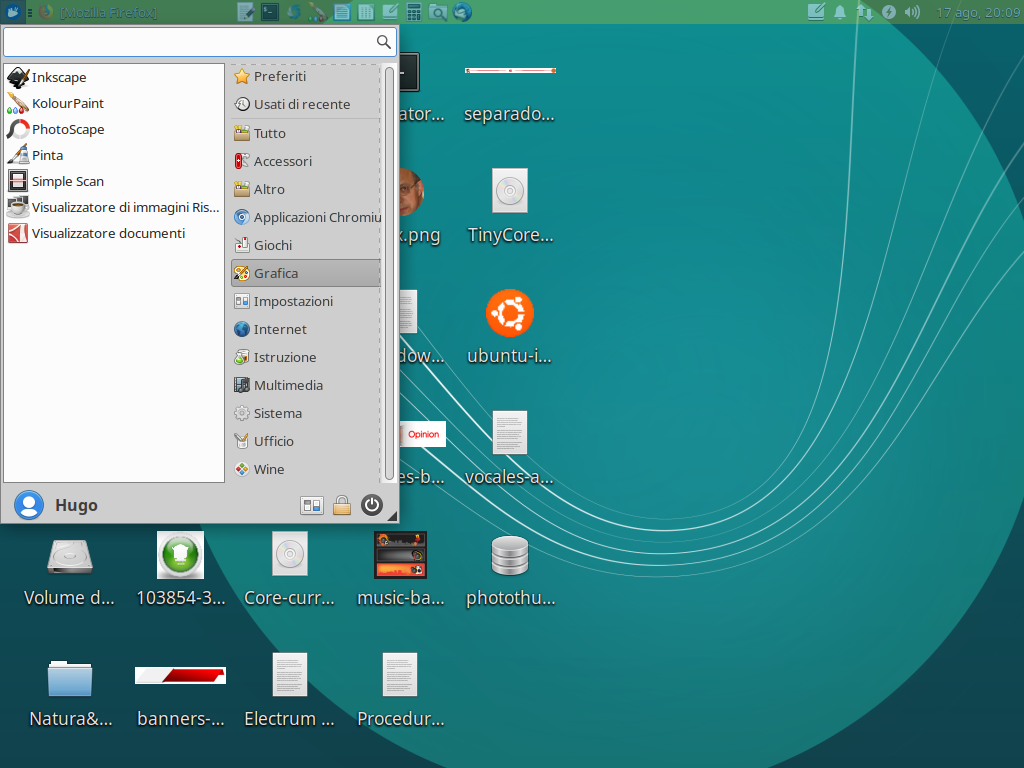Click the terminal launcher in the top panel

(270, 12)
